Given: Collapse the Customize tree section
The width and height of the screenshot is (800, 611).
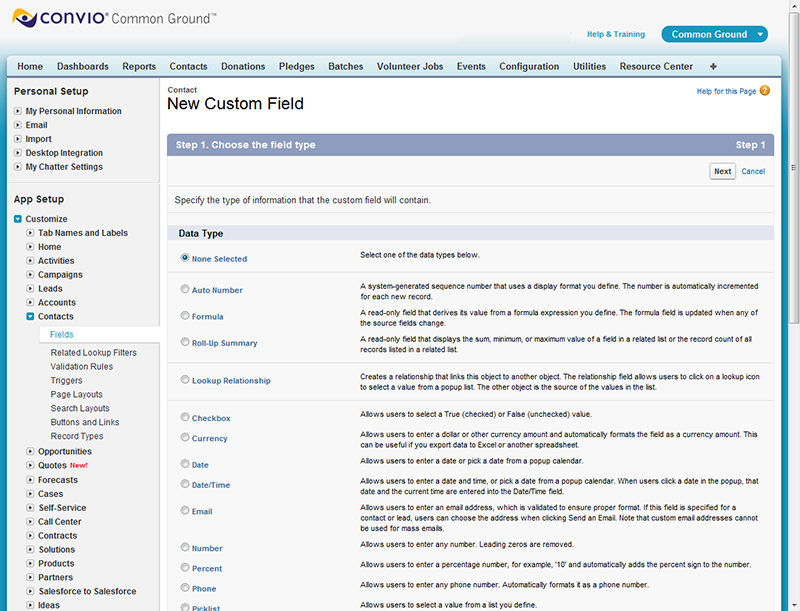Looking at the screenshot, I should point(18,219).
